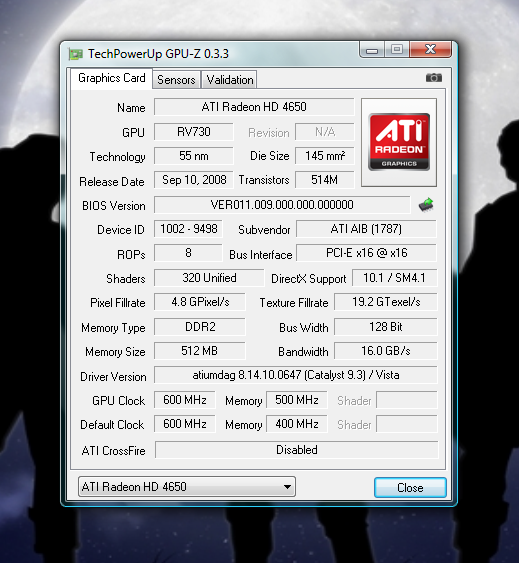Image resolution: width=519 pixels, height=563 pixels.
Task: Minimize the GPU-Z window
Action: coord(372,50)
